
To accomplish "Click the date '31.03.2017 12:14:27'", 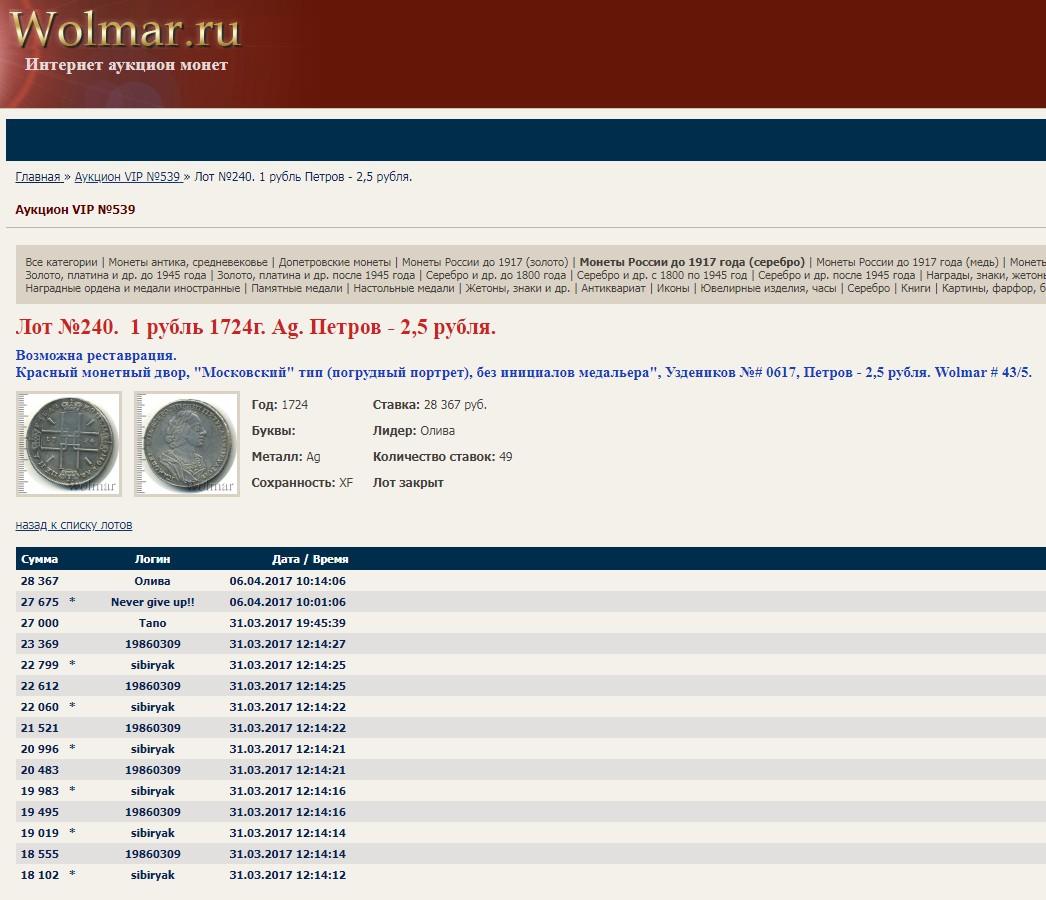I will [x=288, y=644].
